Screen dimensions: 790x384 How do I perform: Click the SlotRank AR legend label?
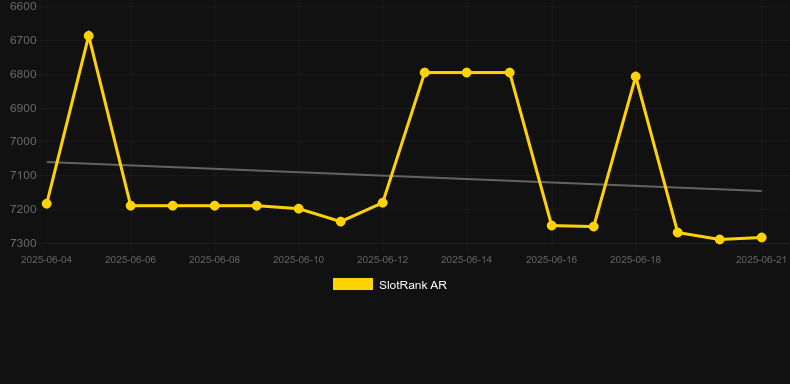(x=413, y=285)
